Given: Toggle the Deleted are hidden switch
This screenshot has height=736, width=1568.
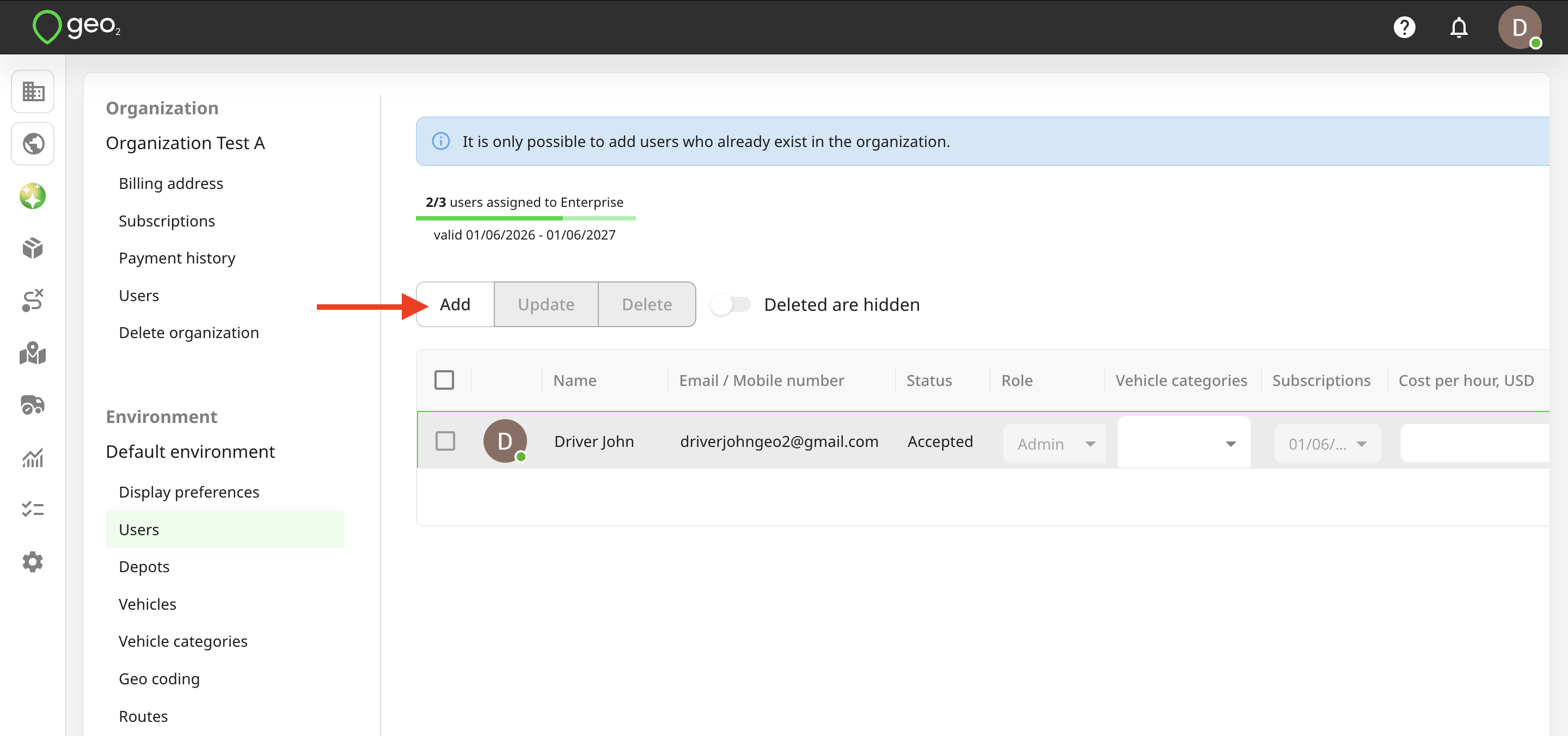Looking at the screenshot, I should pos(731,304).
